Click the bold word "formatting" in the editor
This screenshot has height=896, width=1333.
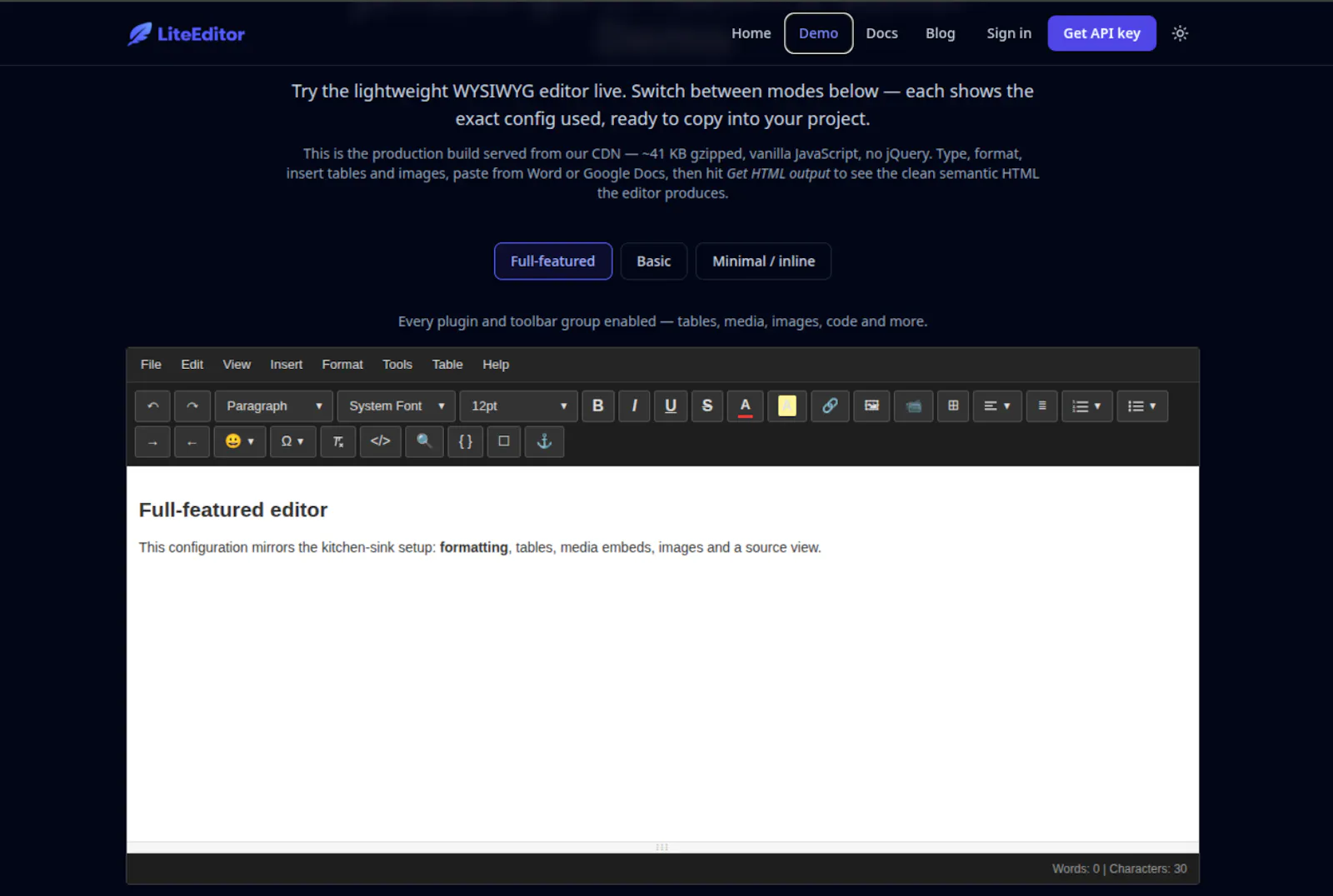point(474,548)
